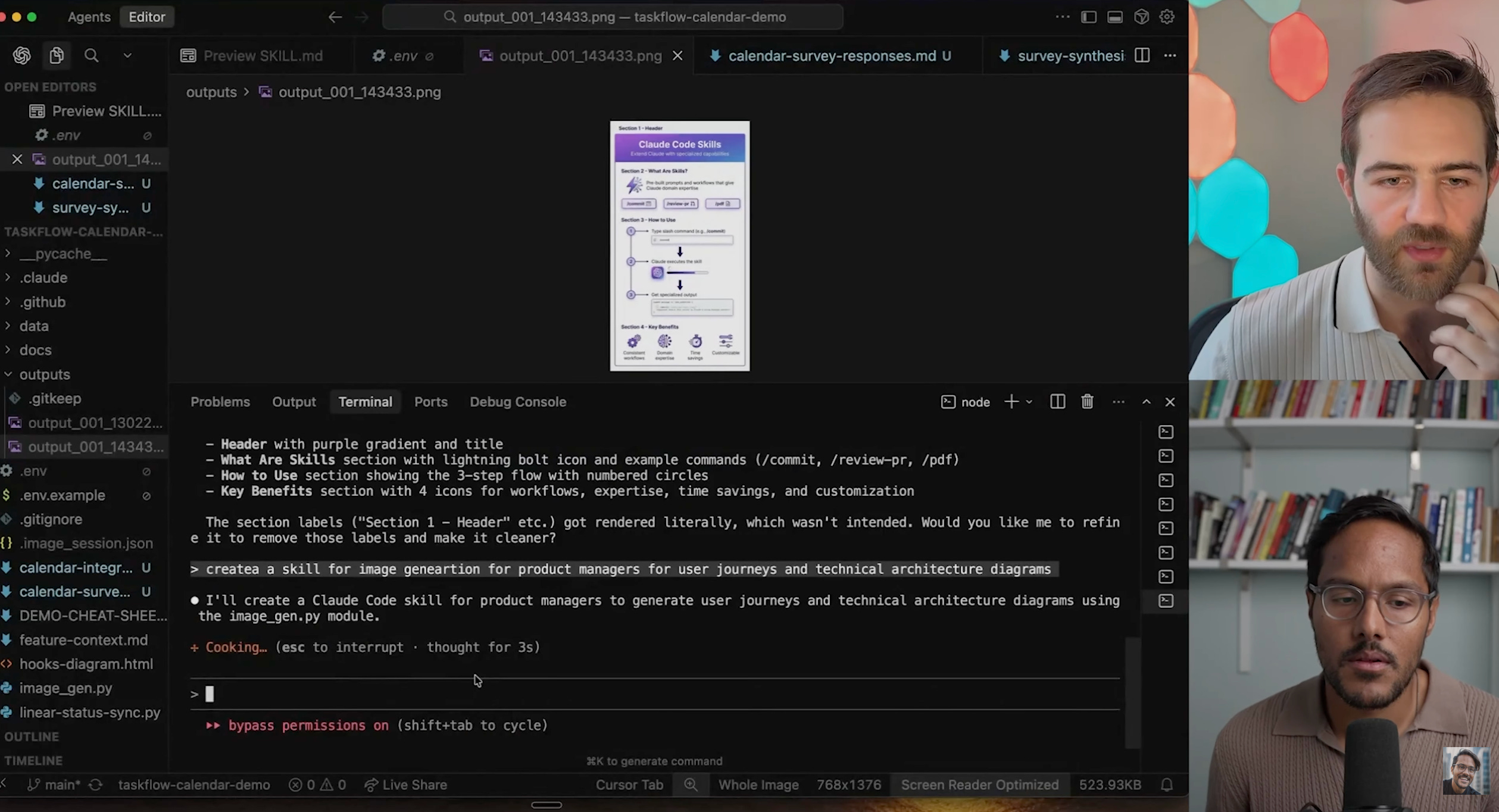Image resolution: width=1499 pixels, height=812 pixels.
Task: Toggle the bottom panel layout icon
Action: click(1114, 17)
